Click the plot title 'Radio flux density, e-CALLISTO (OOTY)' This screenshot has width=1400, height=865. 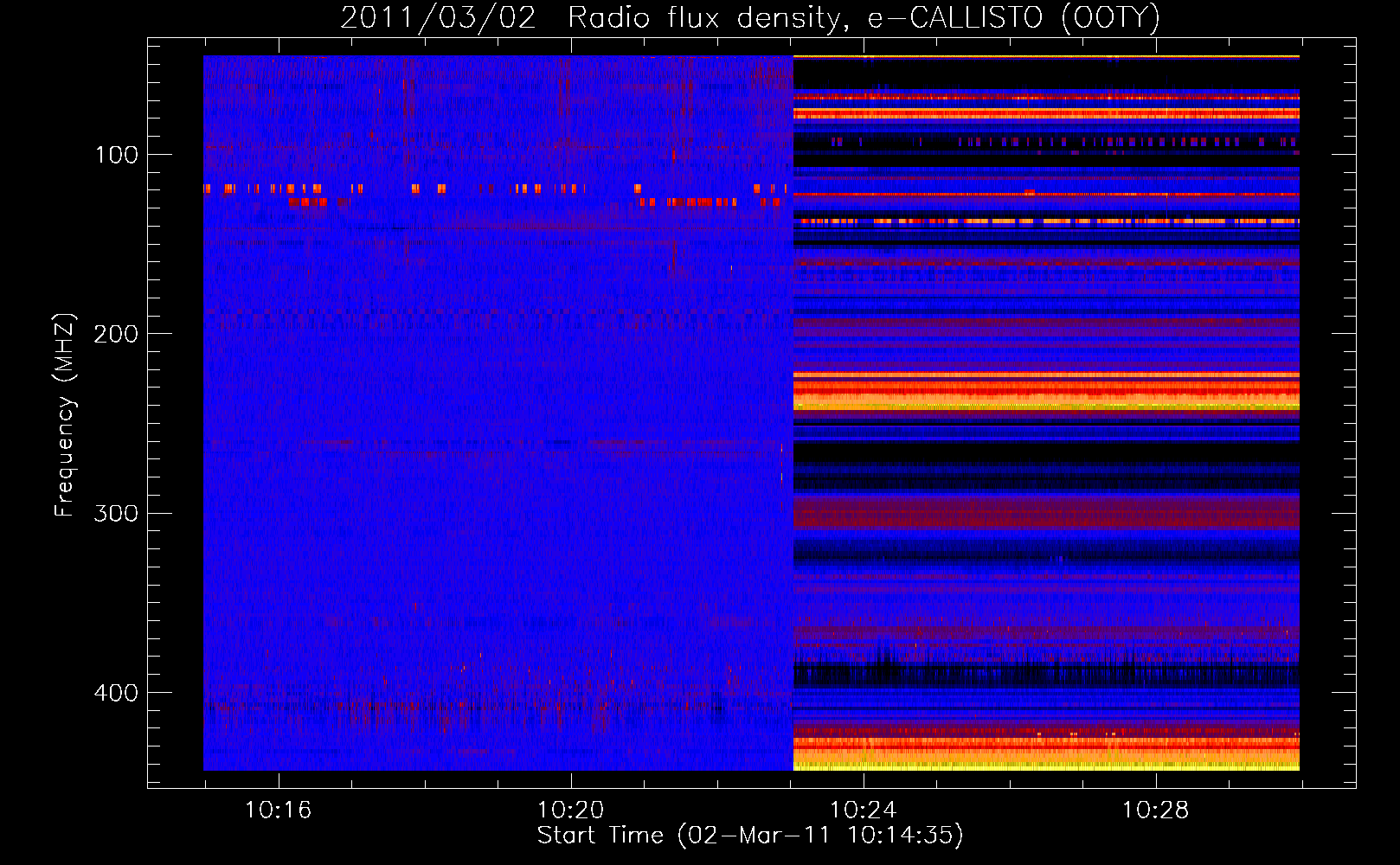pos(864,18)
